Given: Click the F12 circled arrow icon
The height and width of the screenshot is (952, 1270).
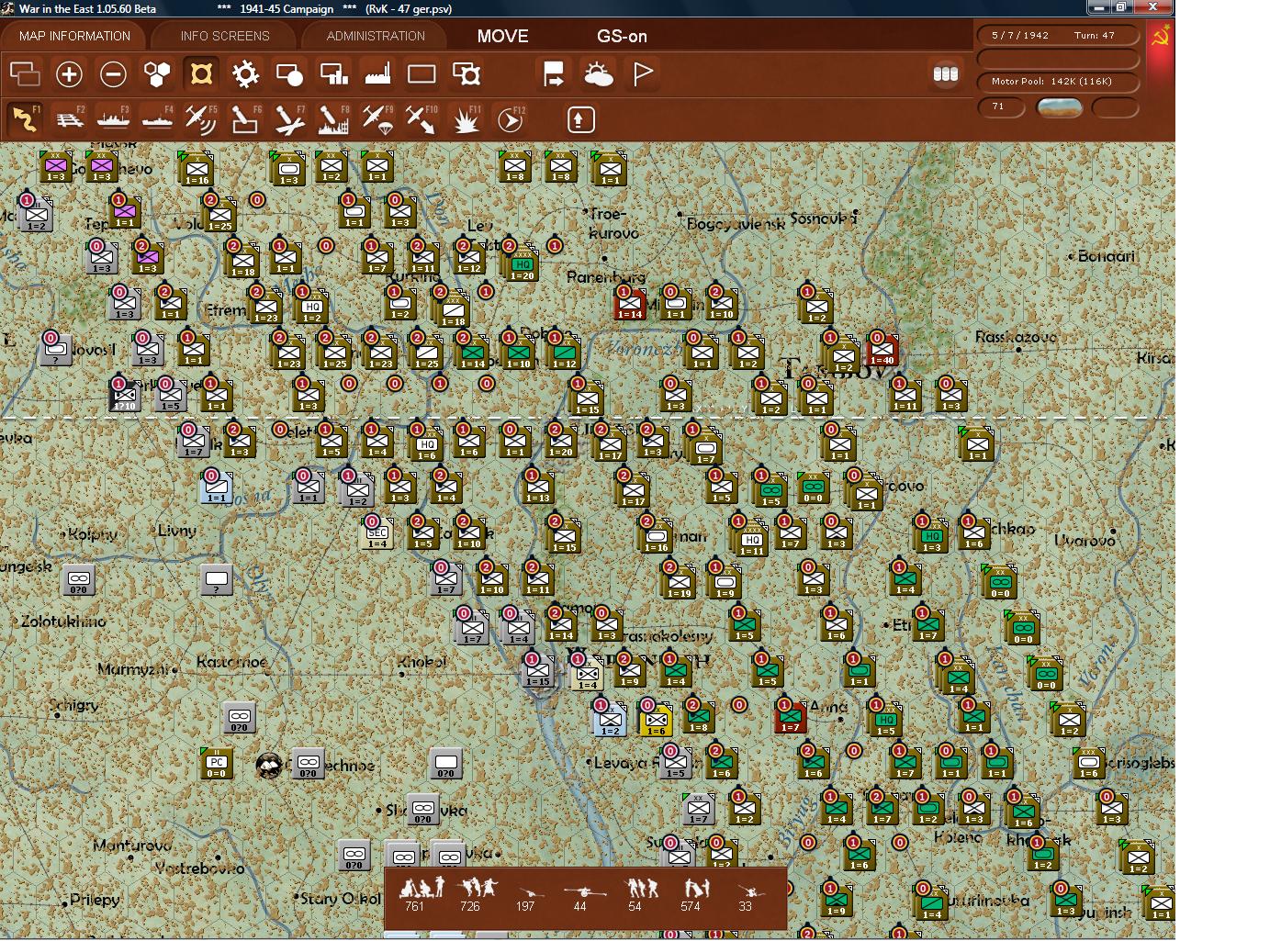Looking at the screenshot, I should [510, 119].
